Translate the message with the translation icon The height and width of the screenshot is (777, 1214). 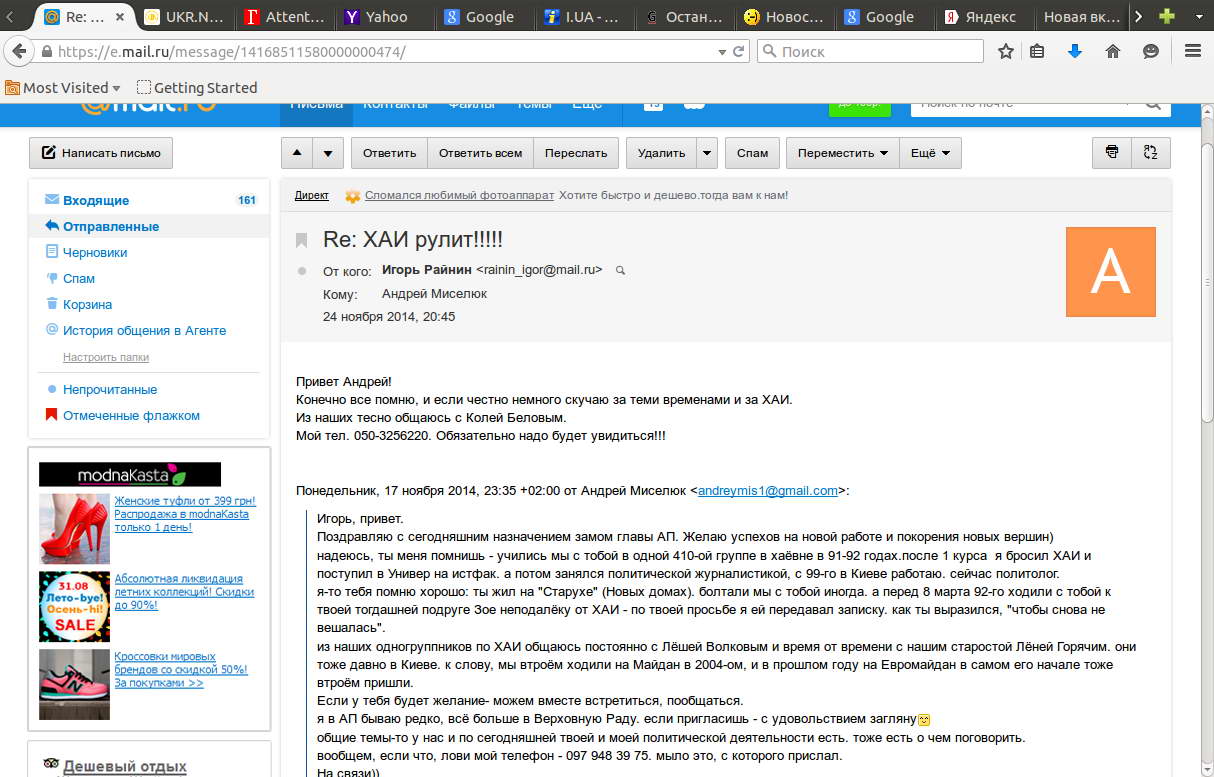click(1151, 152)
